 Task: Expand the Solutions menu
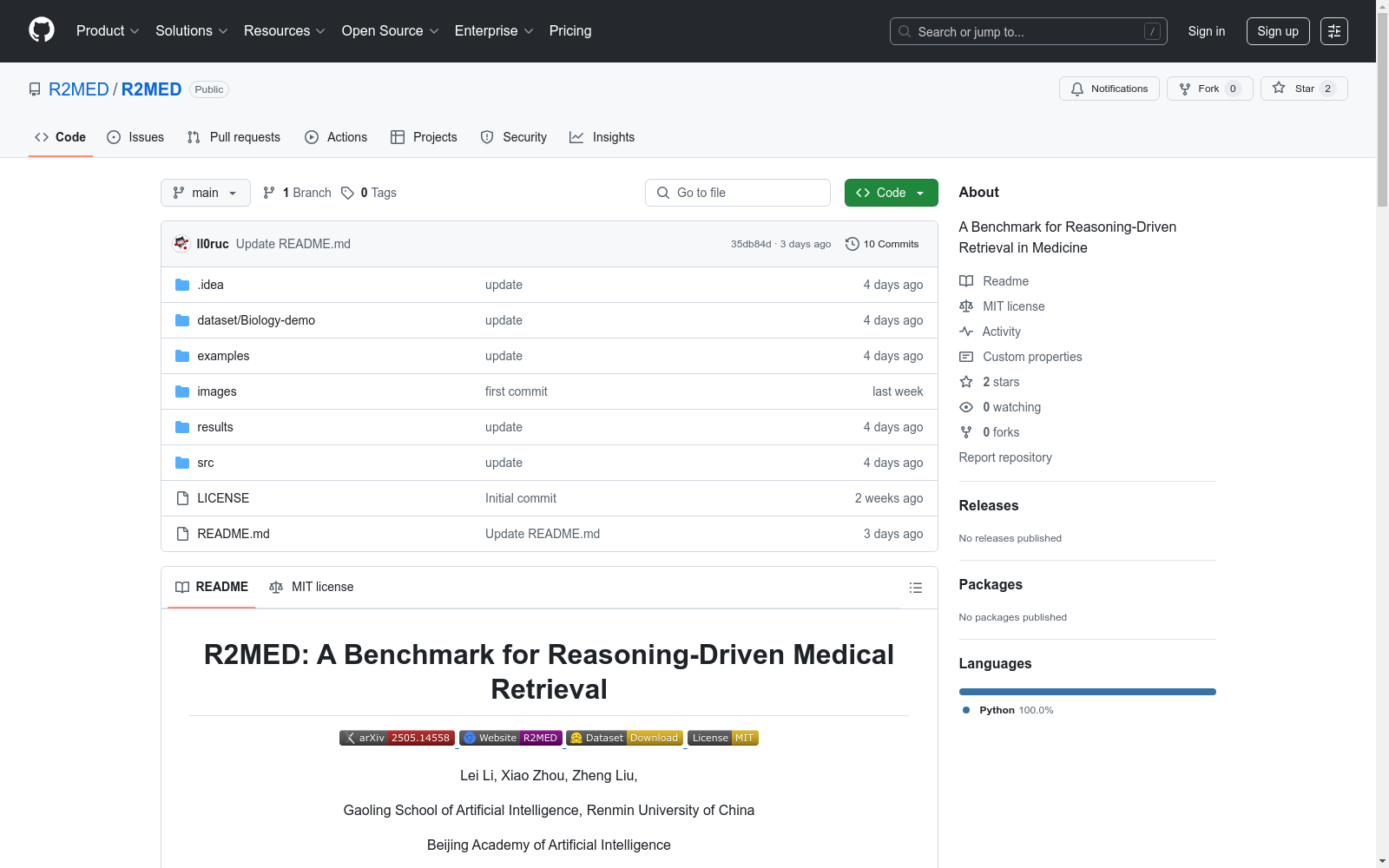[192, 31]
